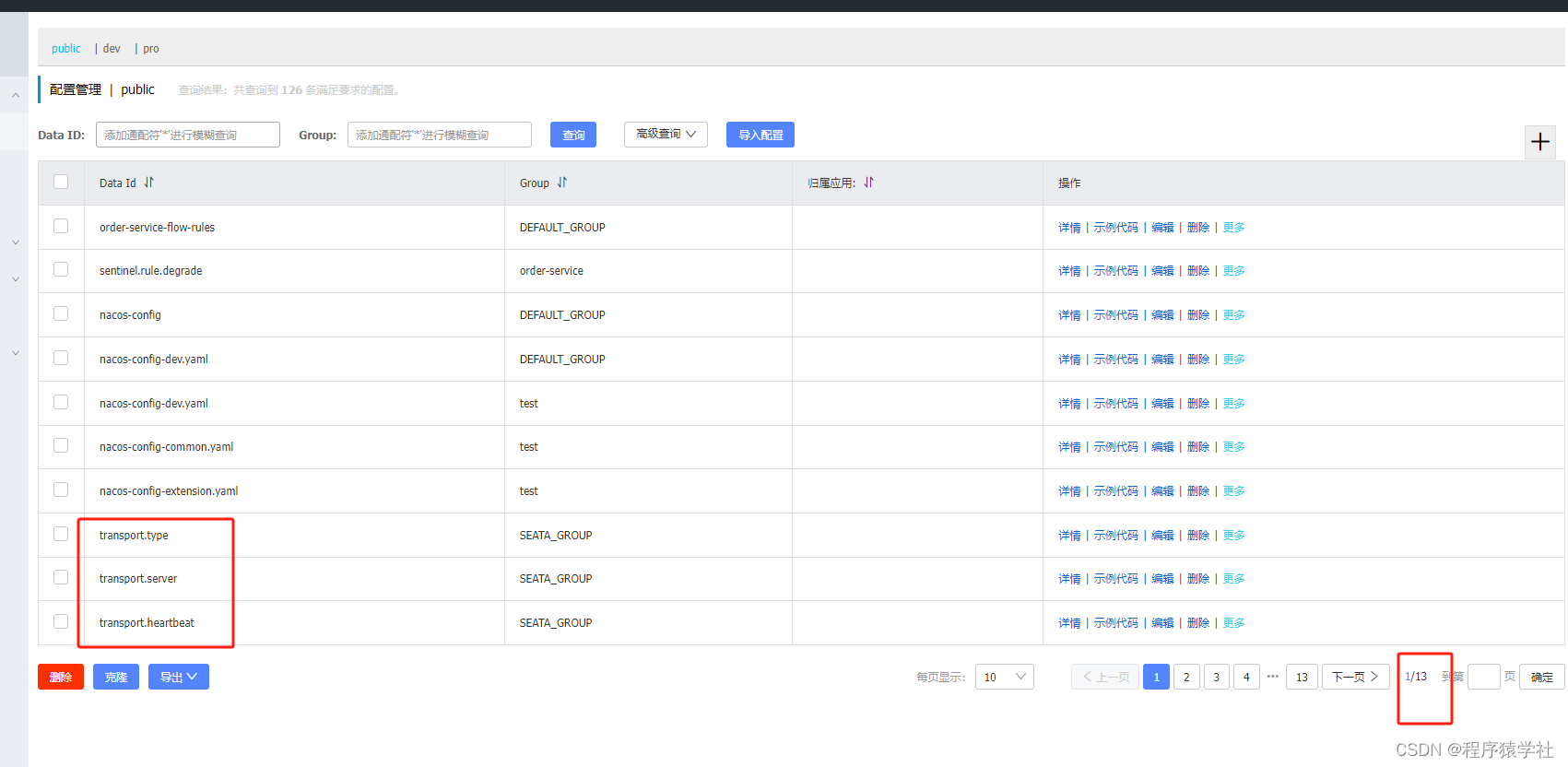This screenshot has width=1568, height=767.
Task: Sort by 归属应用 column icon
Action: (x=868, y=183)
